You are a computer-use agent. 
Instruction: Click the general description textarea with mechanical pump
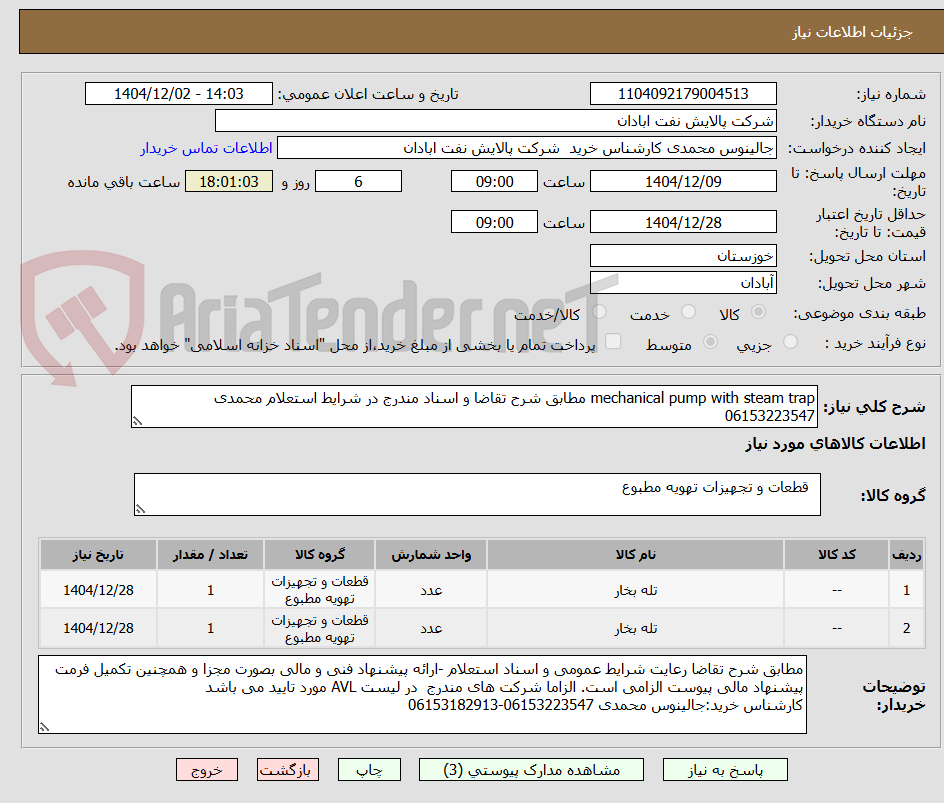474,407
